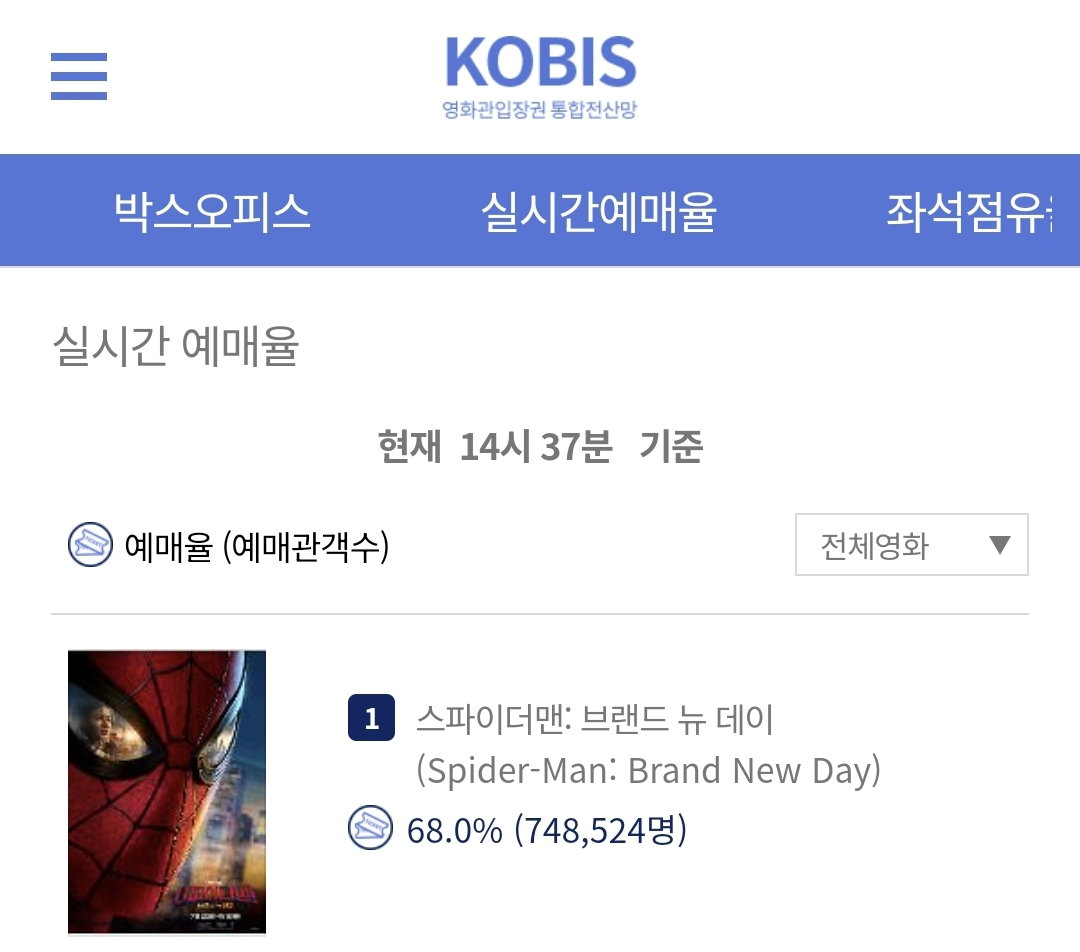Click the (Spider-Man: Brand New Day) English title
The width and height of the screenshot is (1080, 952).
[x=648, y=770]
